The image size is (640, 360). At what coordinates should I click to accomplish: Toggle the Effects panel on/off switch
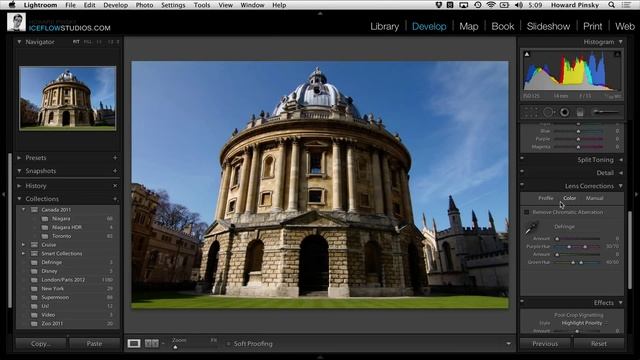(522, 301)
